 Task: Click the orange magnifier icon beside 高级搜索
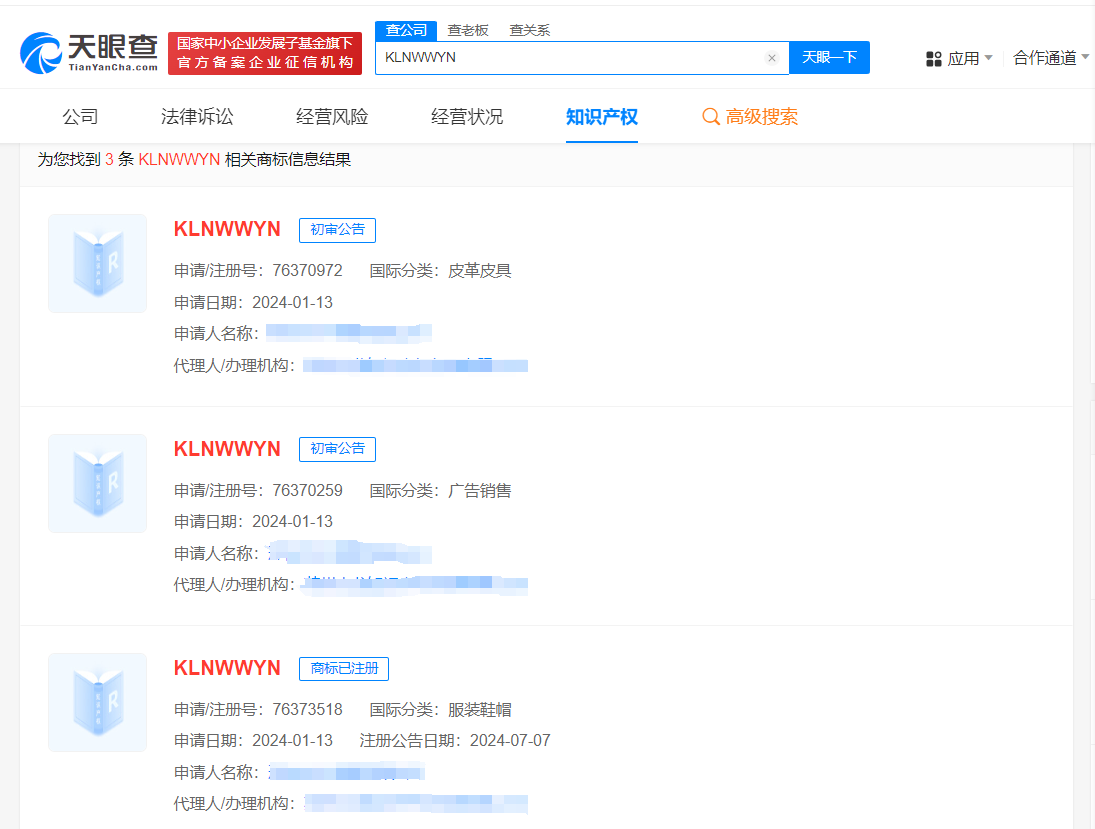(711, 117)
